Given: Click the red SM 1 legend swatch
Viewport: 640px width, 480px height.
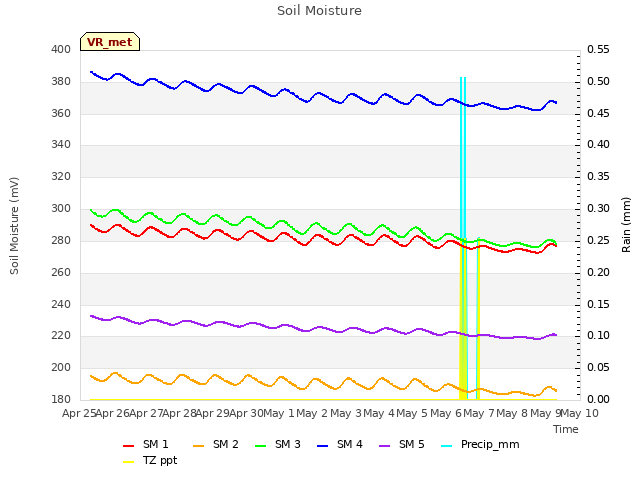Looking at the screenshot, I should [129, 446].
